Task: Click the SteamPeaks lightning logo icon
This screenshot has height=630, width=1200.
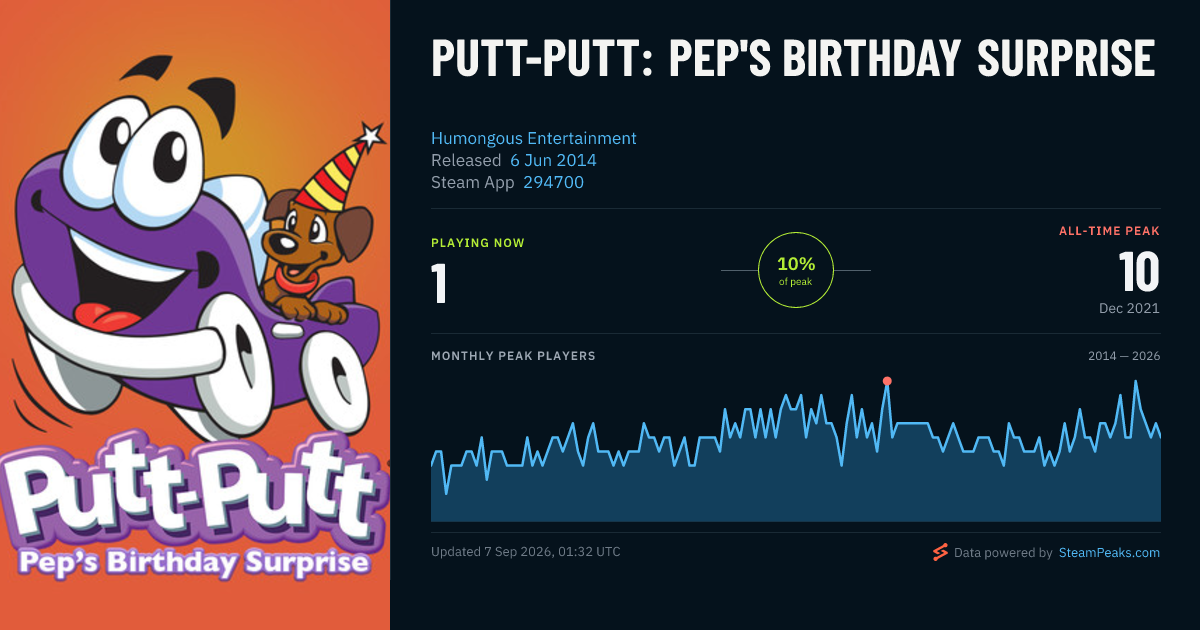Action: point(940,552)
